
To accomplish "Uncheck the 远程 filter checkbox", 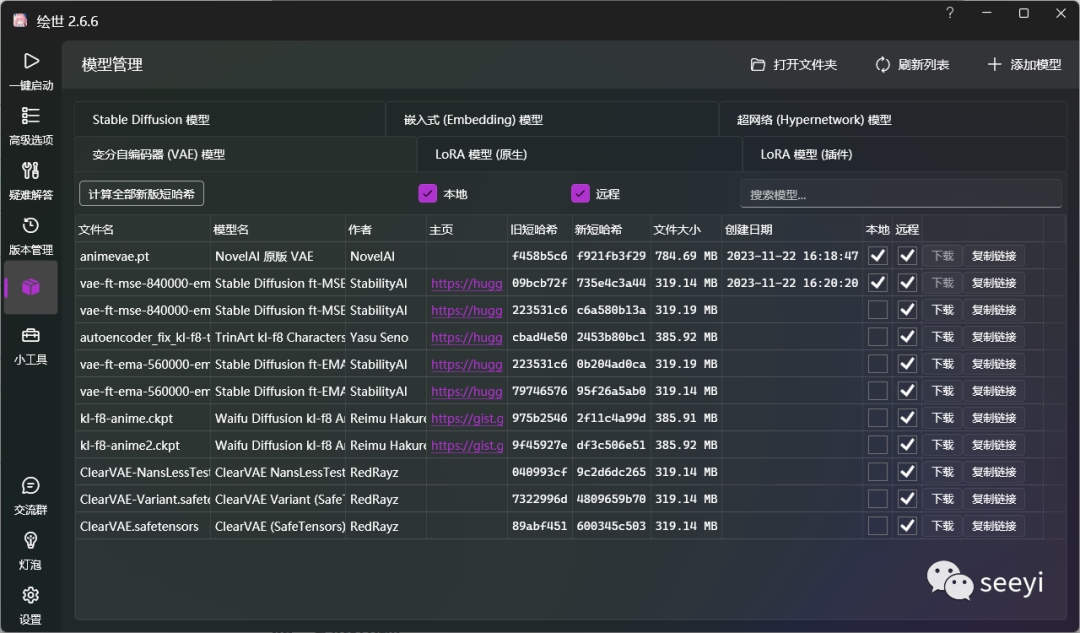I will (581, 193).
